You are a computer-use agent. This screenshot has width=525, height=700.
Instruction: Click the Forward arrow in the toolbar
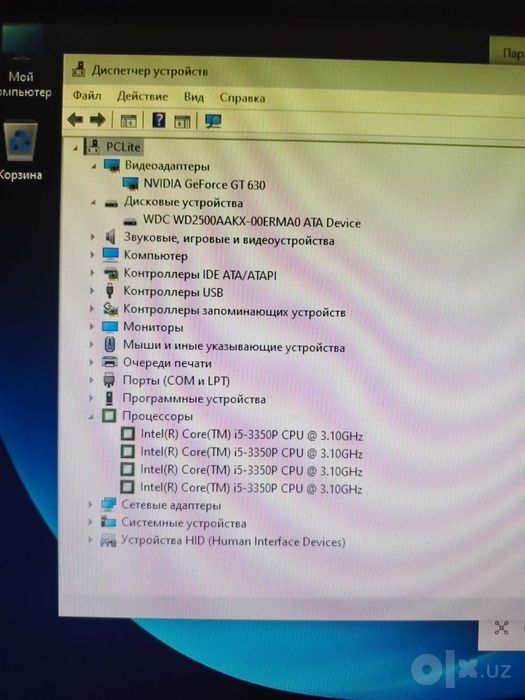pyautogui.click(x=97, y=120)
